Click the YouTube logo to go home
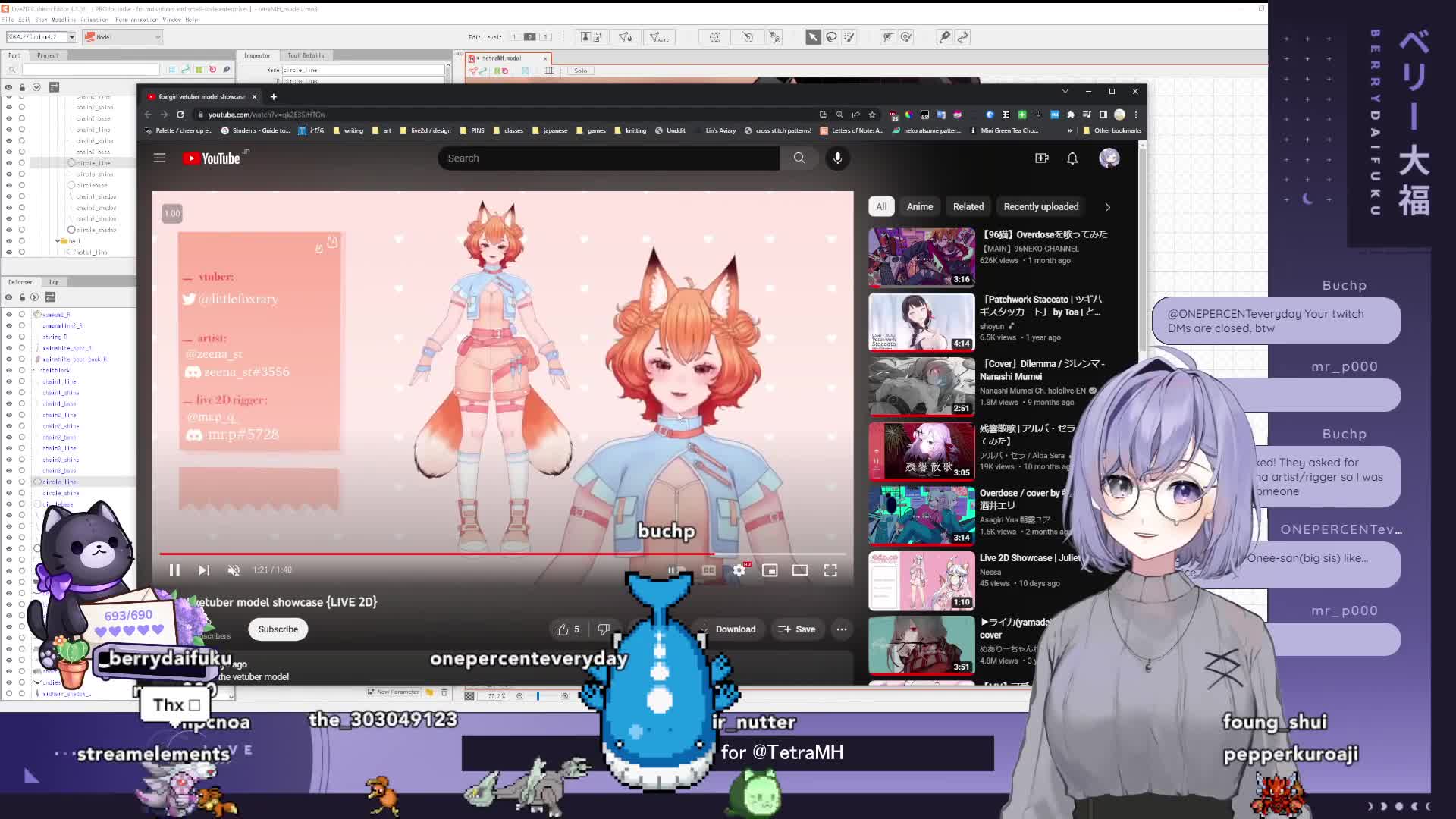1456x819 pixels. pos(212,158)
